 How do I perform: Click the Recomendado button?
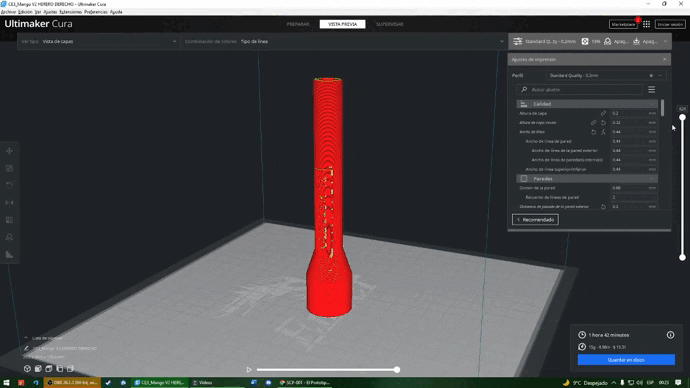coord(535,220)
